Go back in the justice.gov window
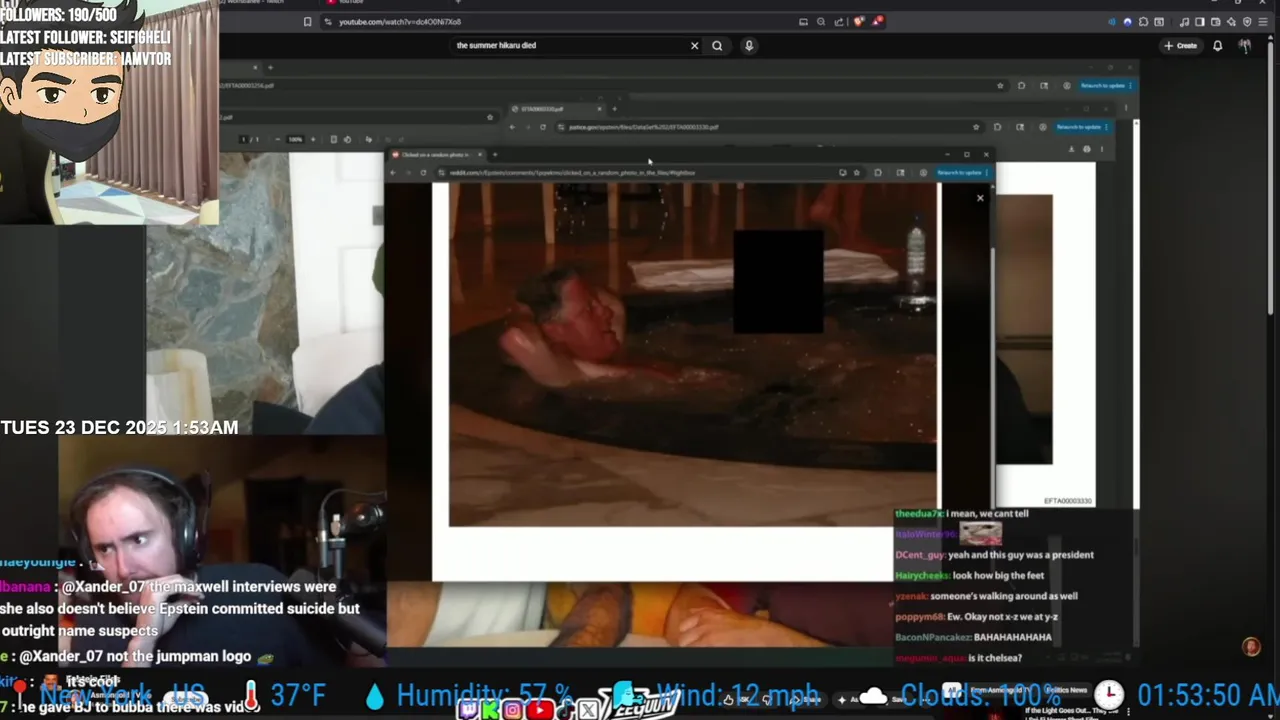1280x720 pixels. [x=512, y=127]
